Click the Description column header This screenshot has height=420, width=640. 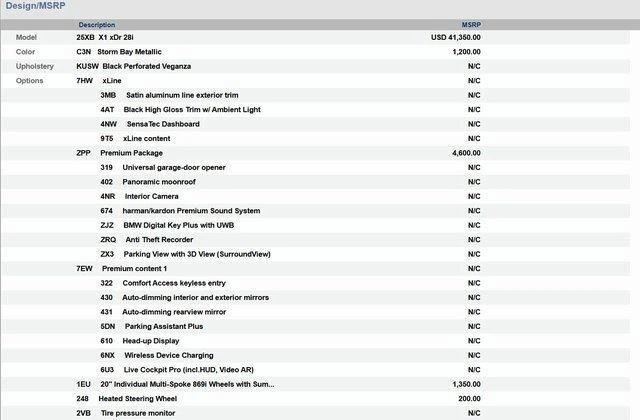click(x=97, y=24)
